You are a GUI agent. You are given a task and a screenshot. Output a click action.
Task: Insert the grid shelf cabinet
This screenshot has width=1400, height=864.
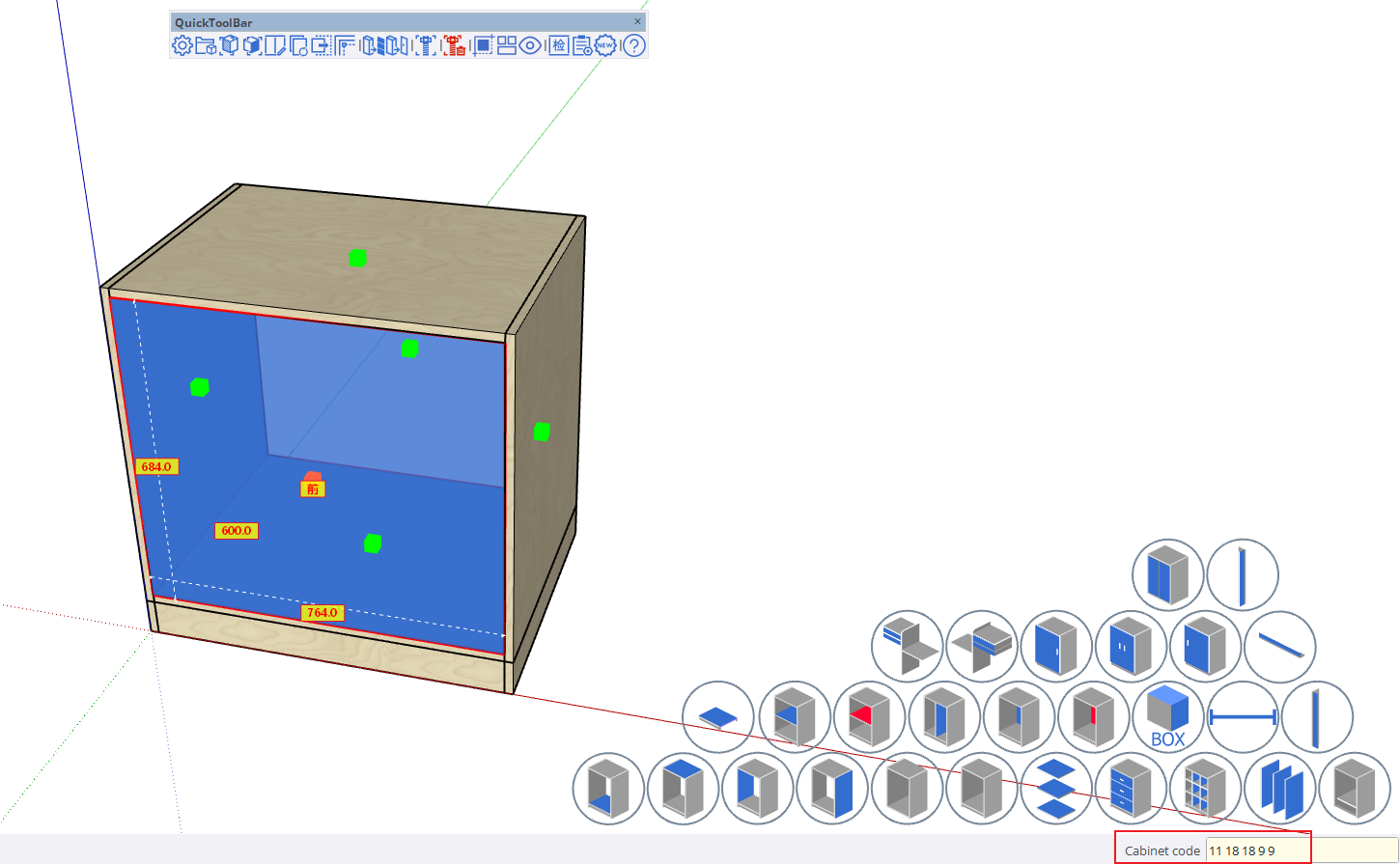[1205, 789]
